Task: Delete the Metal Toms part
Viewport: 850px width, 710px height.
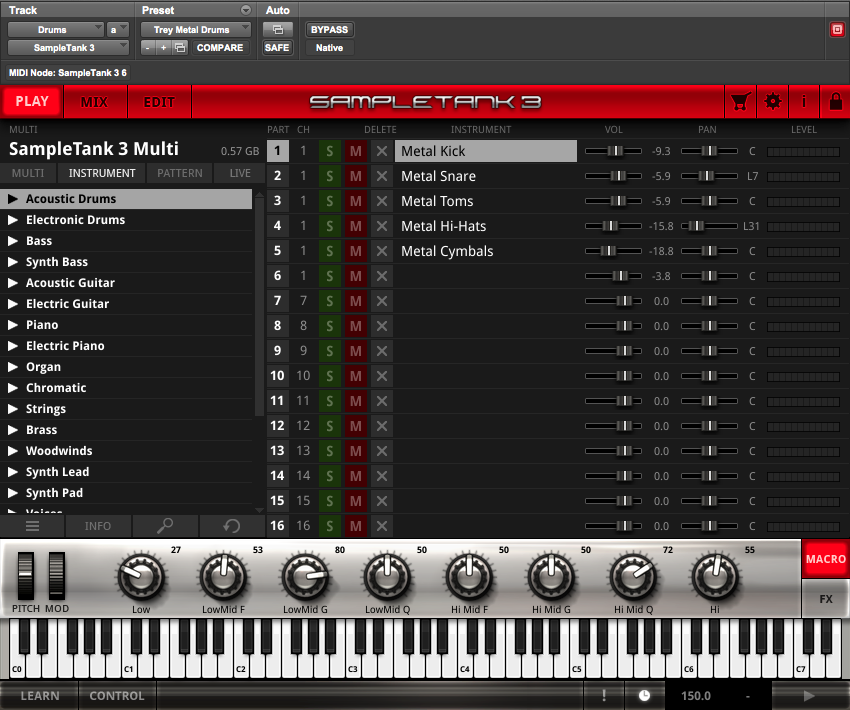Action: 382,201
